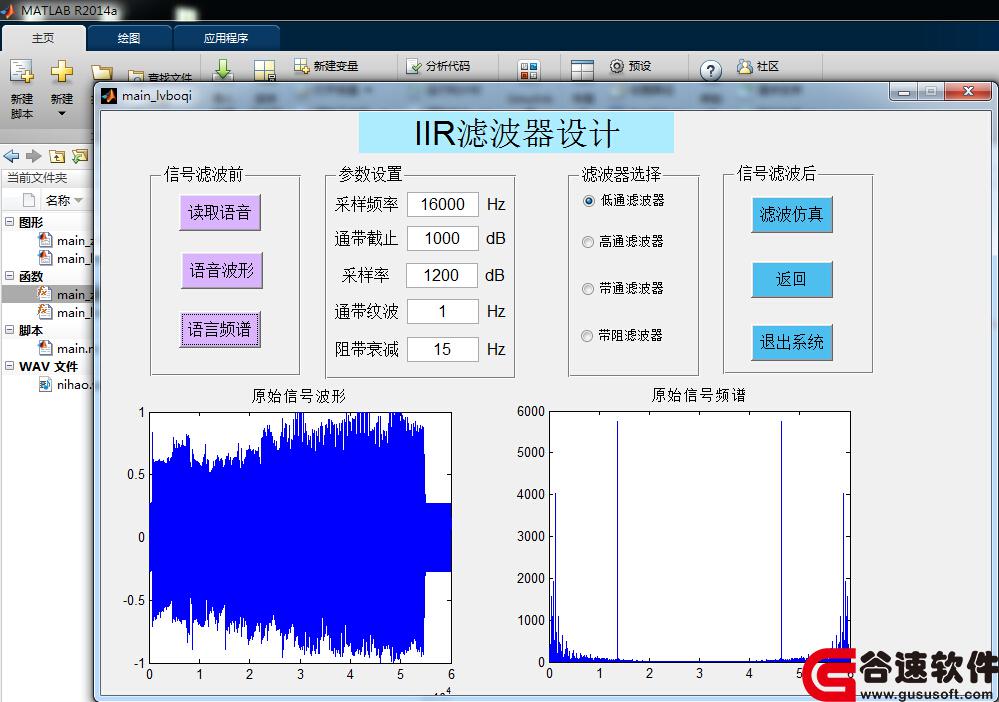999x702 pixels.
Task: Click the 函数 group label
Action: pyautogui.click(x=31, y=276)
